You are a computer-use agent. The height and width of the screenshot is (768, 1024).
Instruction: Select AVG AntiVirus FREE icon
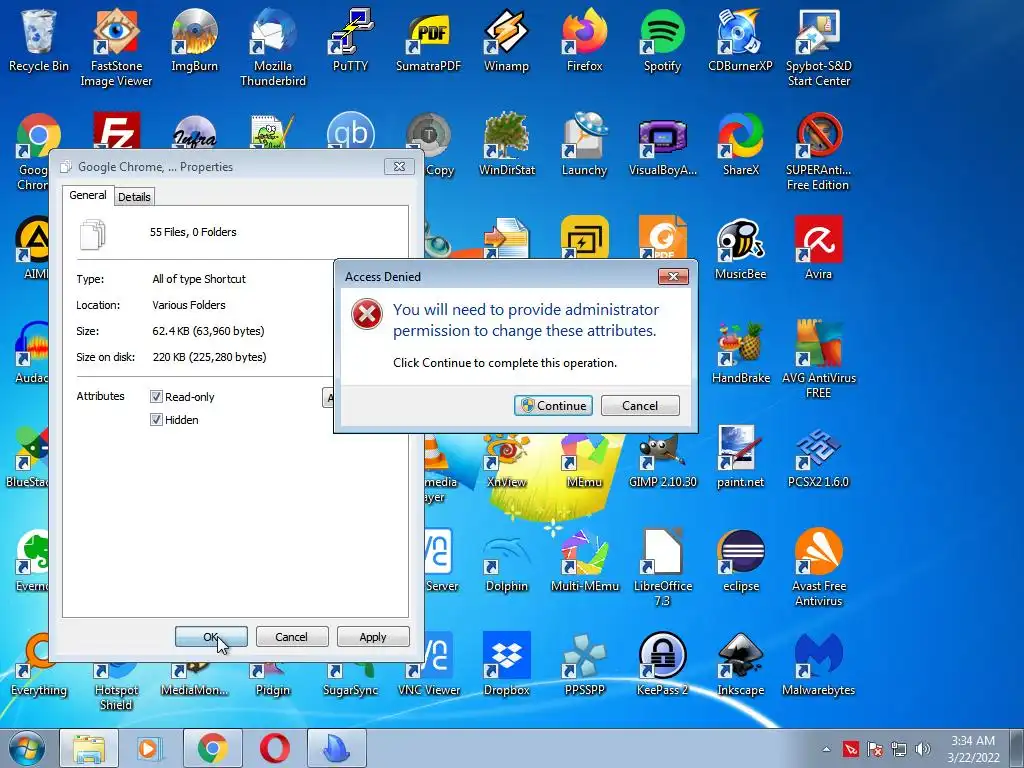[818, 358]
